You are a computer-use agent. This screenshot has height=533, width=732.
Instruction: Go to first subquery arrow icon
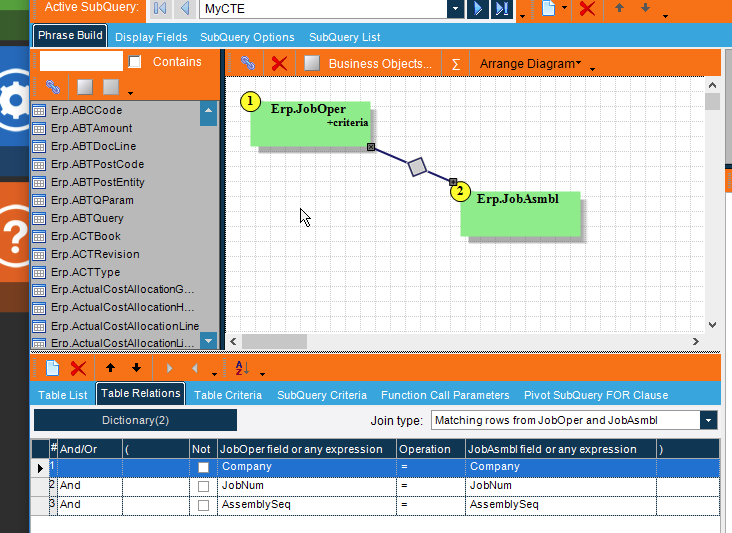(160, 8)
